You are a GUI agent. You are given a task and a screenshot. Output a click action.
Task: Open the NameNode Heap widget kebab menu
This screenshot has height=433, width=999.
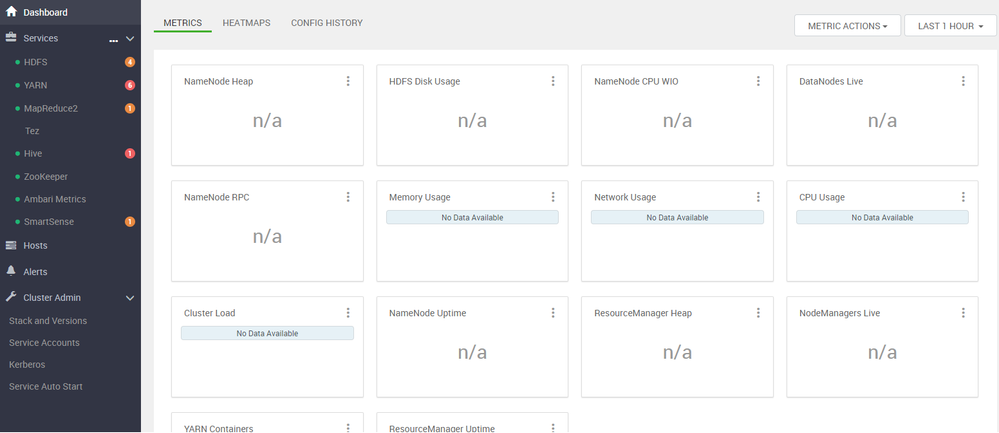point(348,81)
